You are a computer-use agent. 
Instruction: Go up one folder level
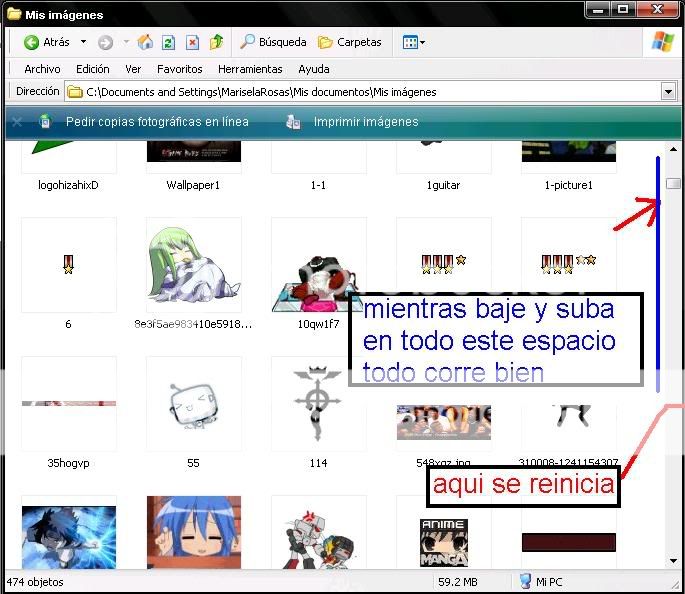tap(216, 42)
